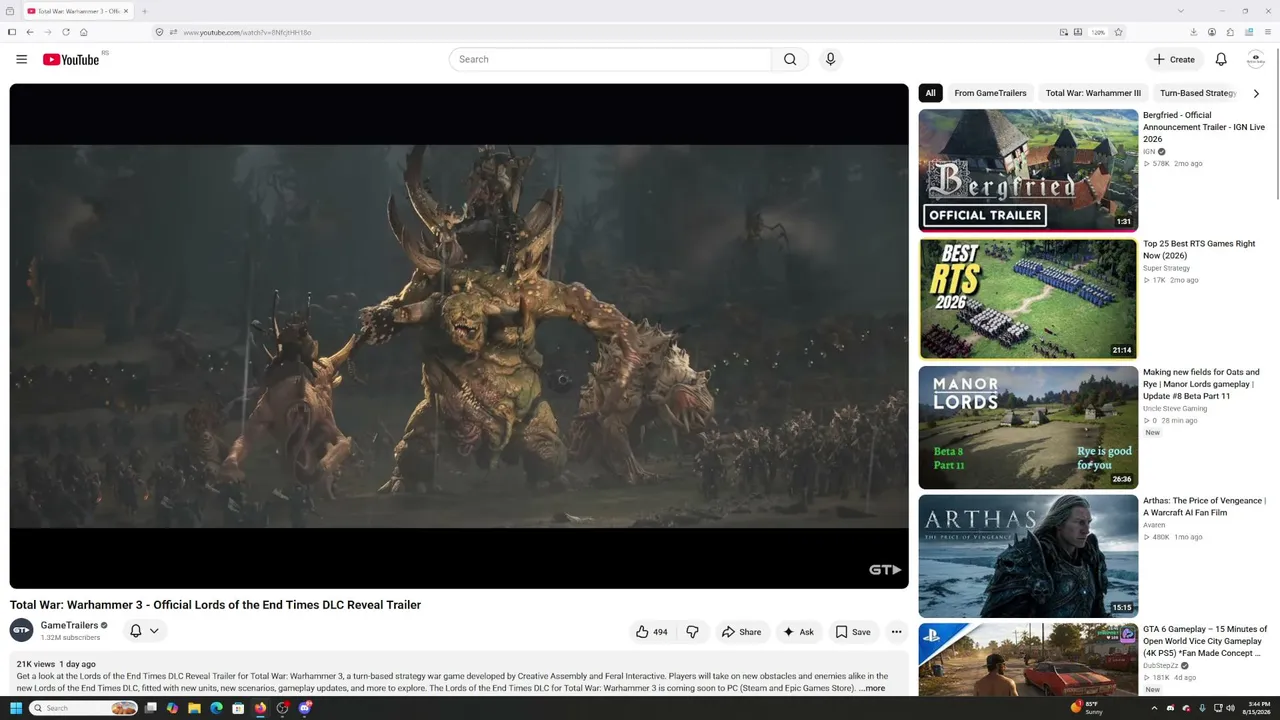Open YouTube notifications bell
This screenshot has height=720, width=1280.
[x=1221, y=59]
